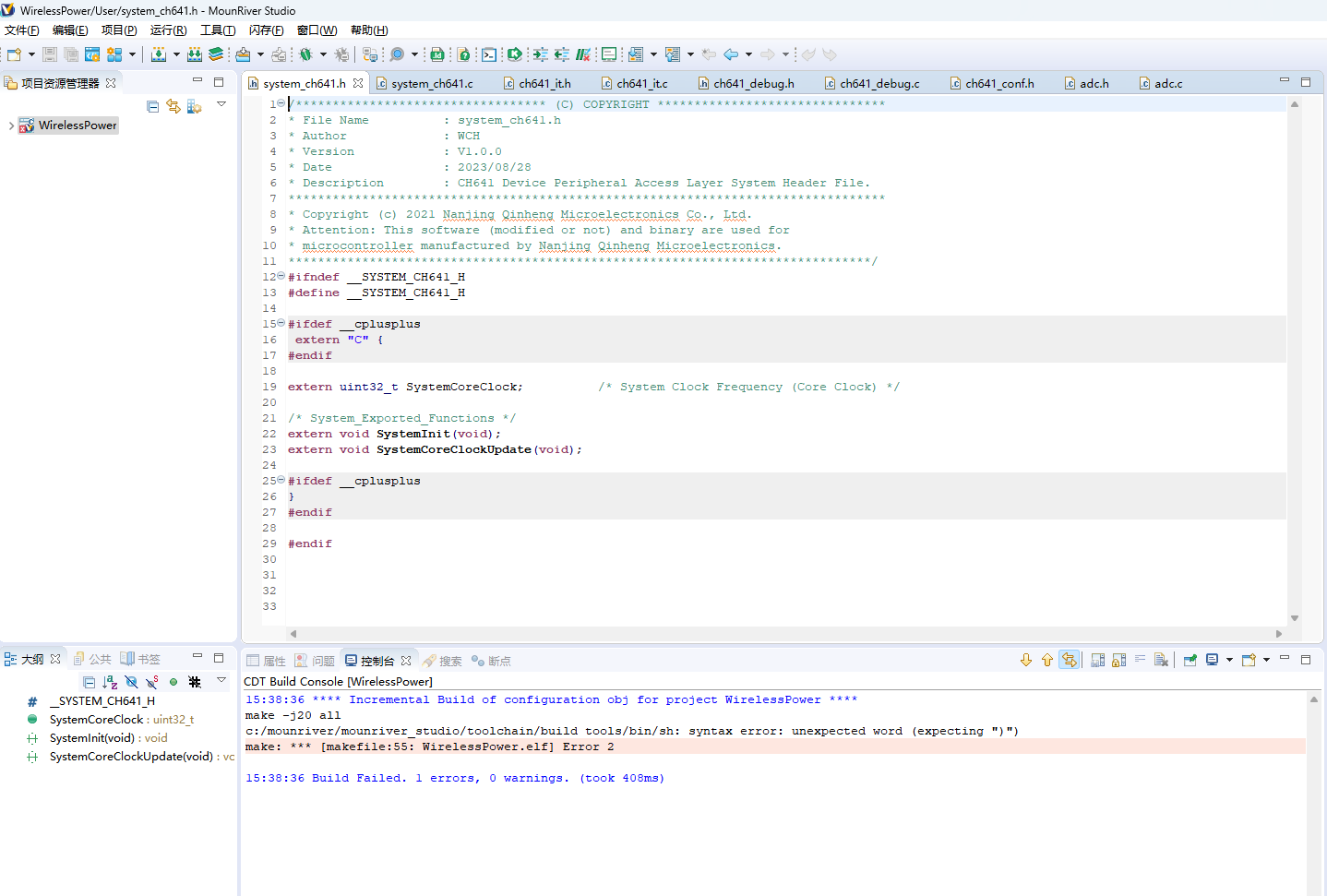Click the Build All toolbar icon
The image size is (1327, 896).
[195, 54]
